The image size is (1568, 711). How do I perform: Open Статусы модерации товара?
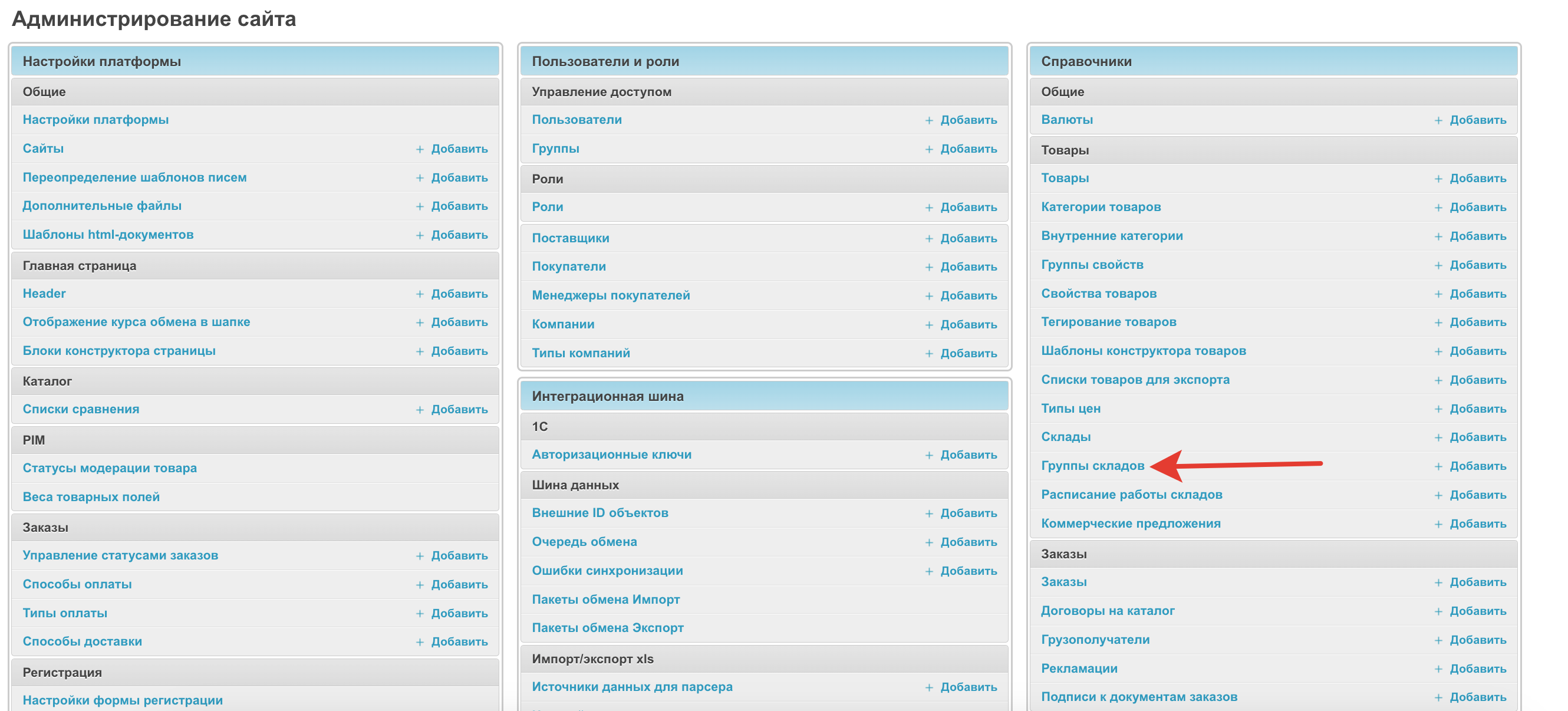[110, 468]
